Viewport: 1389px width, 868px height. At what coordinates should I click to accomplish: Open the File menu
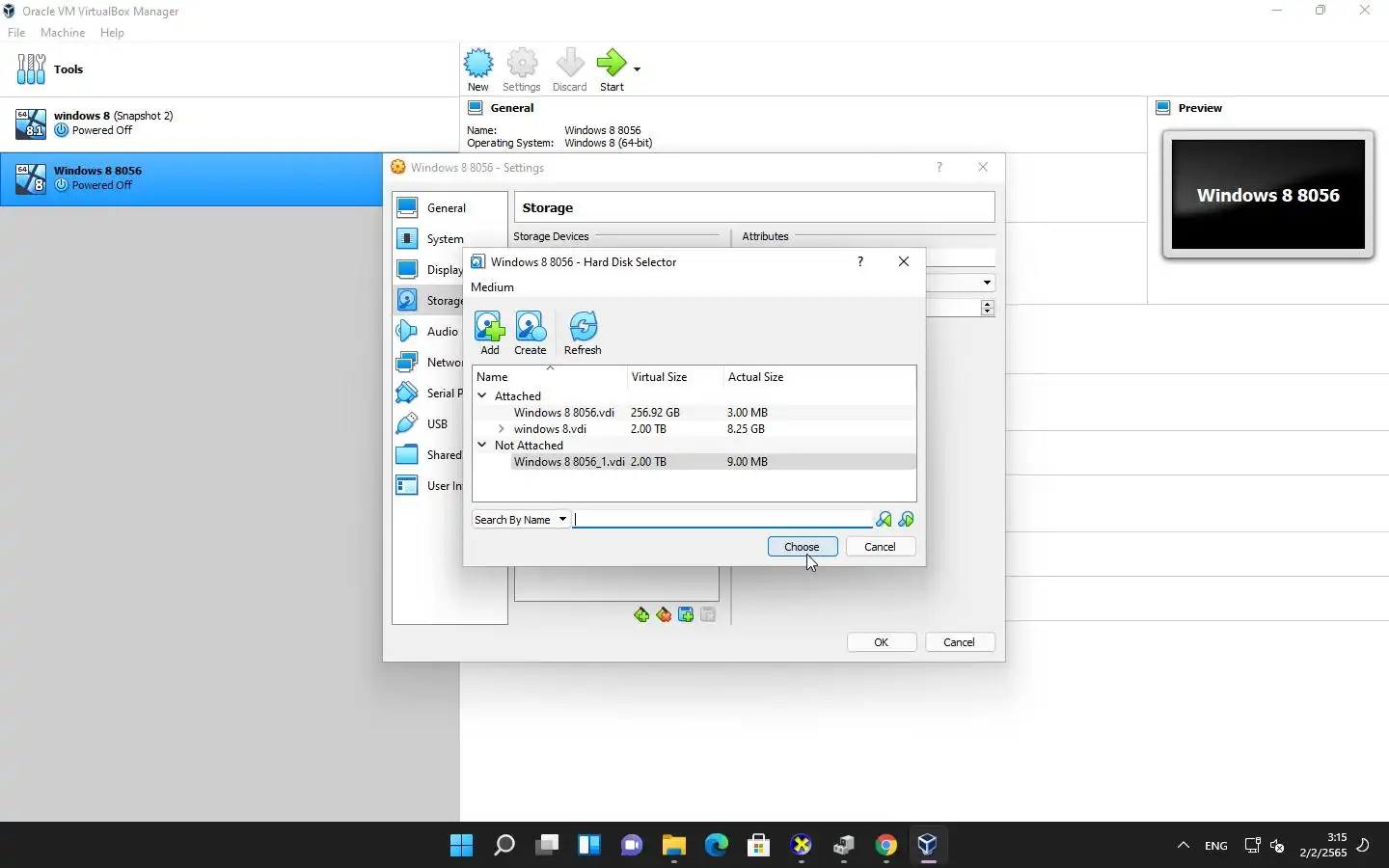(x=16, y=33)
